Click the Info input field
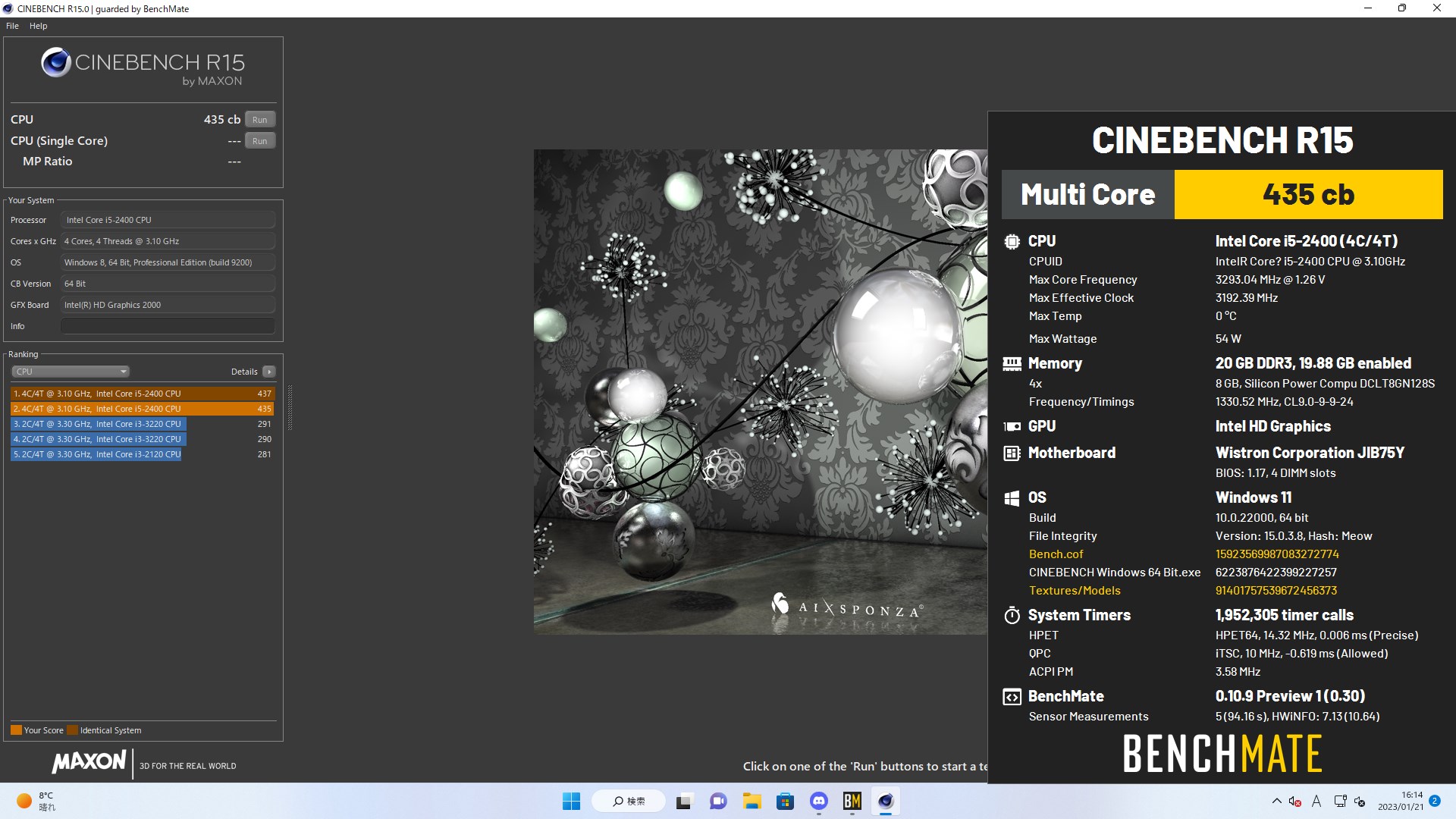 (168, 326)
